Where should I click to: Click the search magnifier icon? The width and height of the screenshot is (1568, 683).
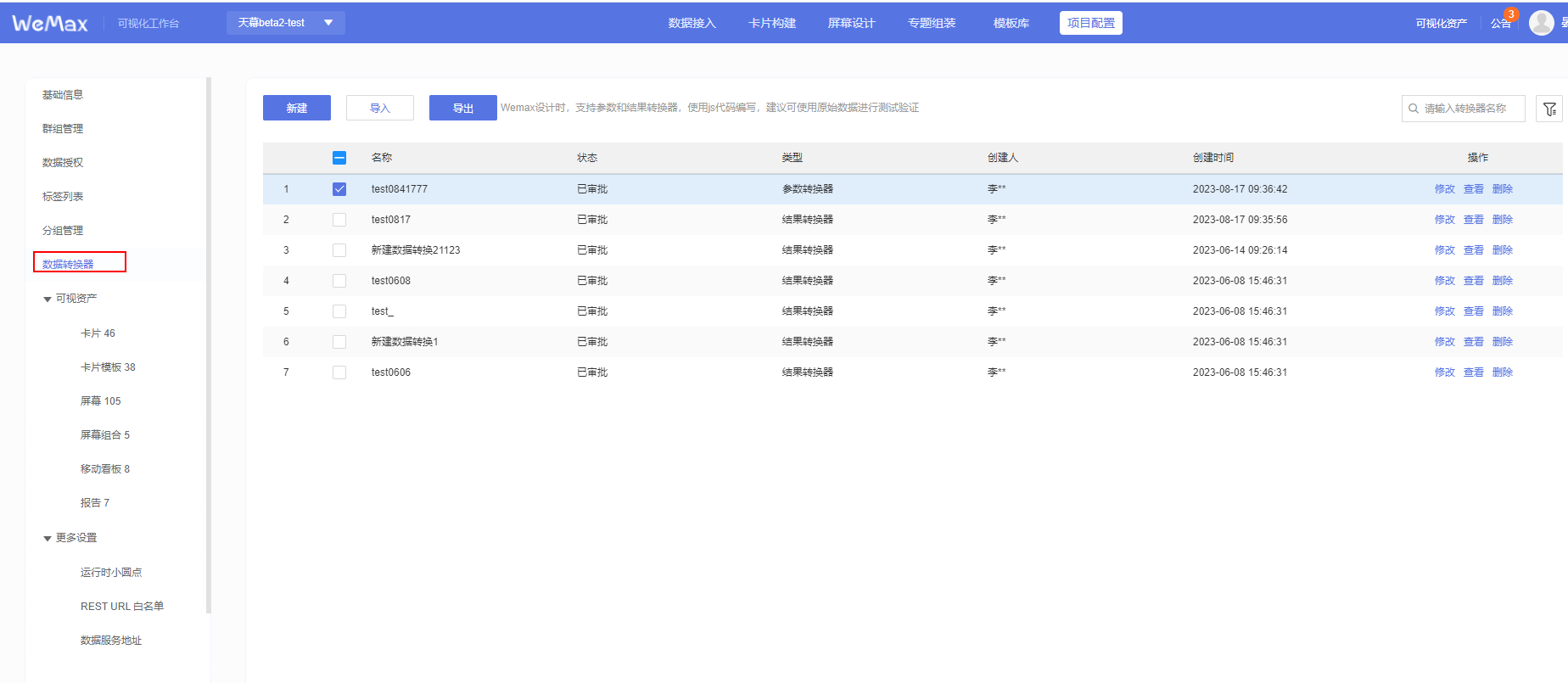pos(1414,109)
